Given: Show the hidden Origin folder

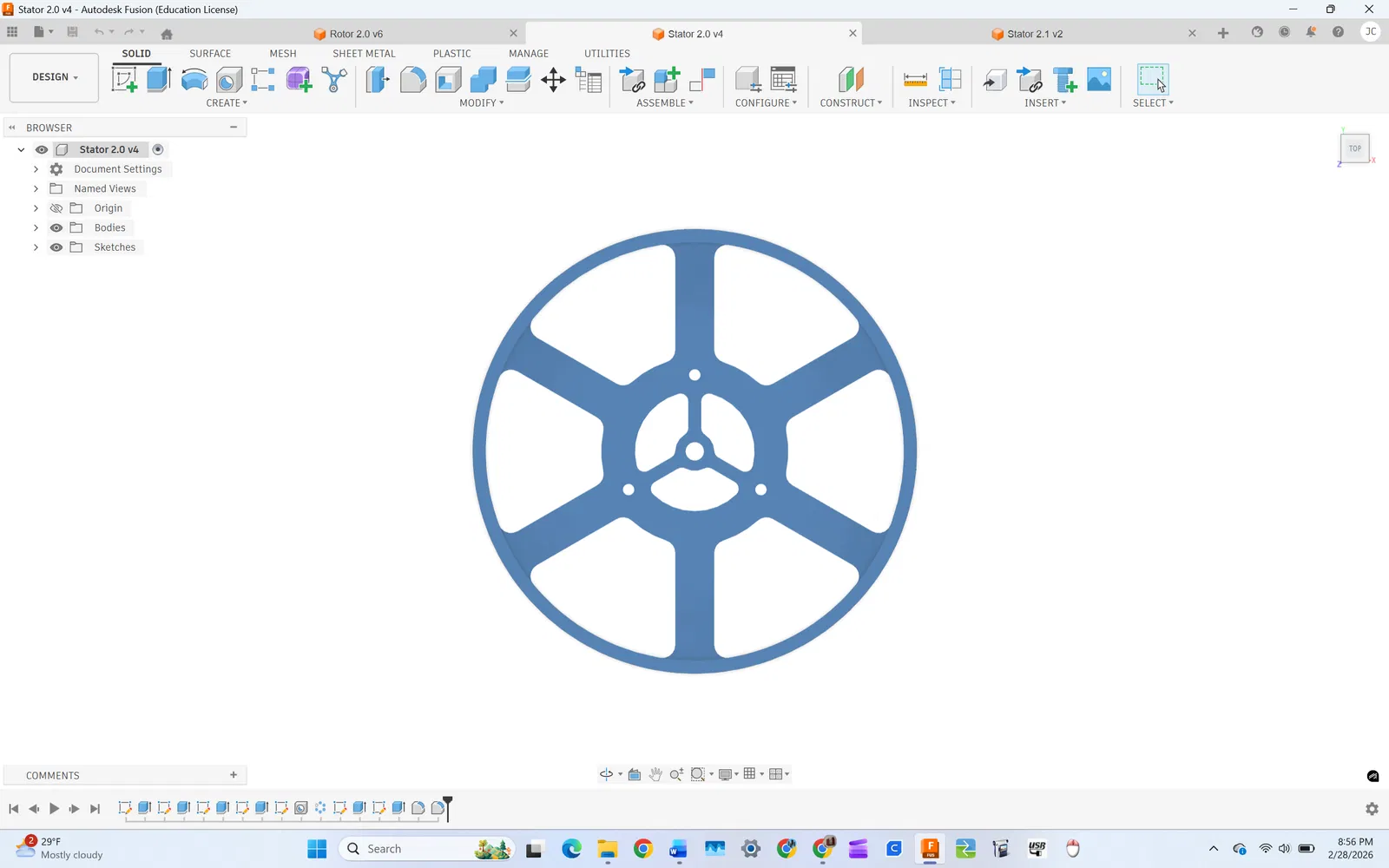Looking at the screenshot, I should click(x=56, y=208).
